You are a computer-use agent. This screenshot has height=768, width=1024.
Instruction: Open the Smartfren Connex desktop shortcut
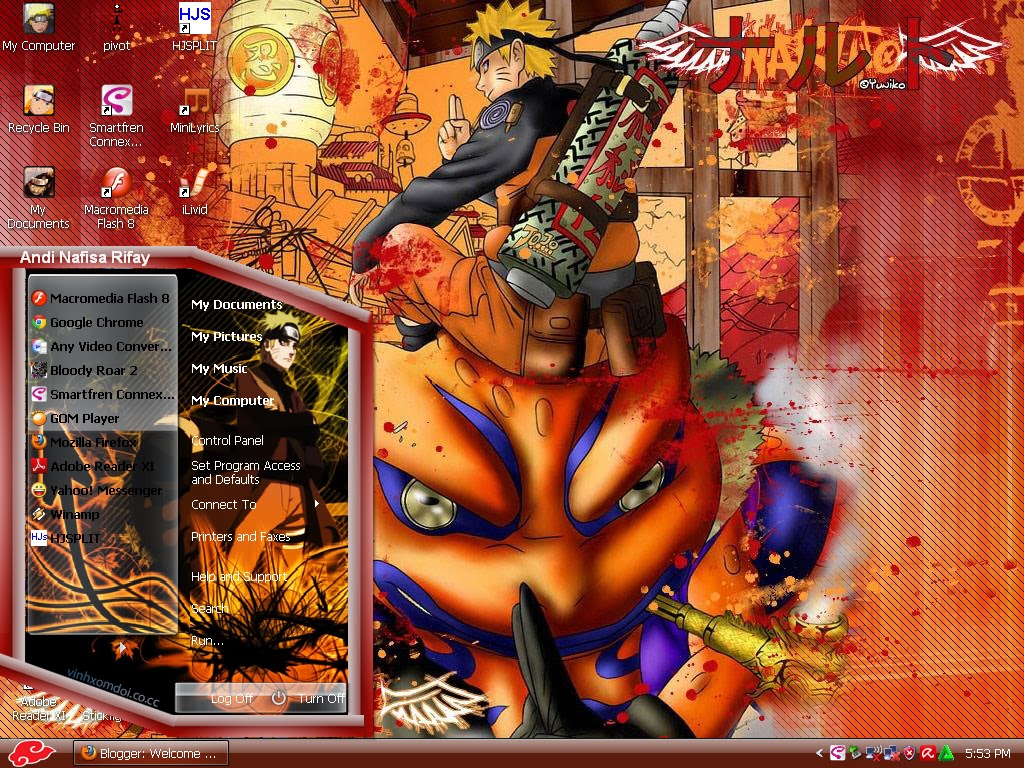click(116, 116)
